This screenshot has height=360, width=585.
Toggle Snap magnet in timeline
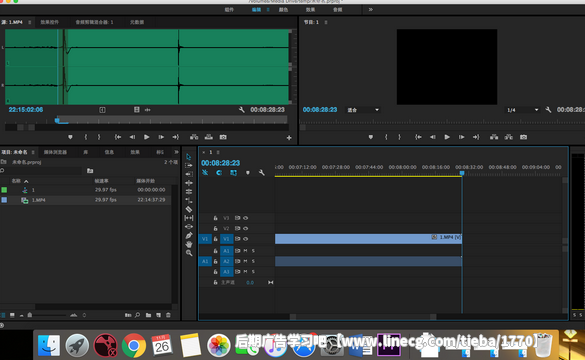coord(219,172)
